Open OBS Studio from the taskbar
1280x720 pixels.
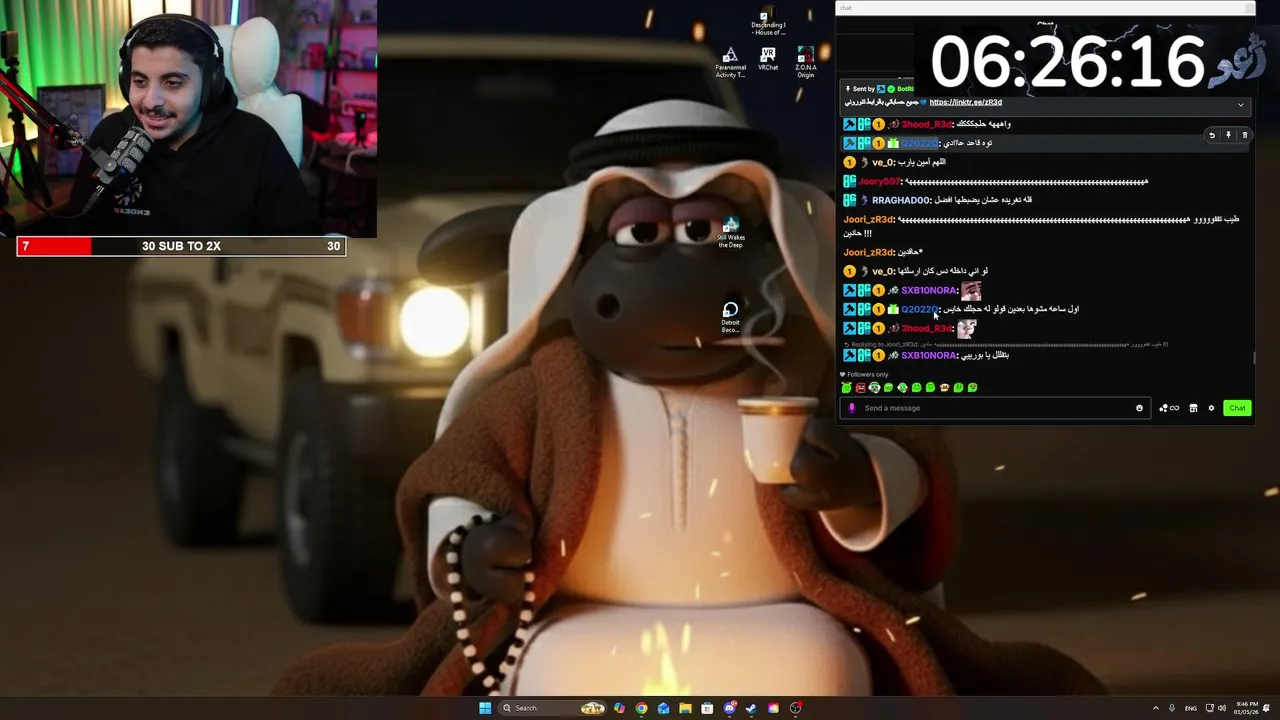click(x=795, y=708)
